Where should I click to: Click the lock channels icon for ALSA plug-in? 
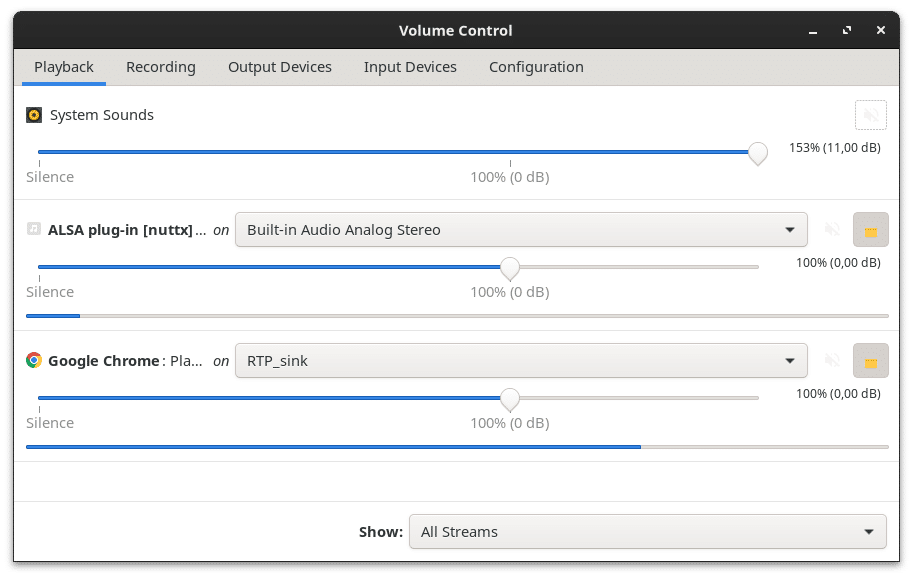tap(870, 229)
